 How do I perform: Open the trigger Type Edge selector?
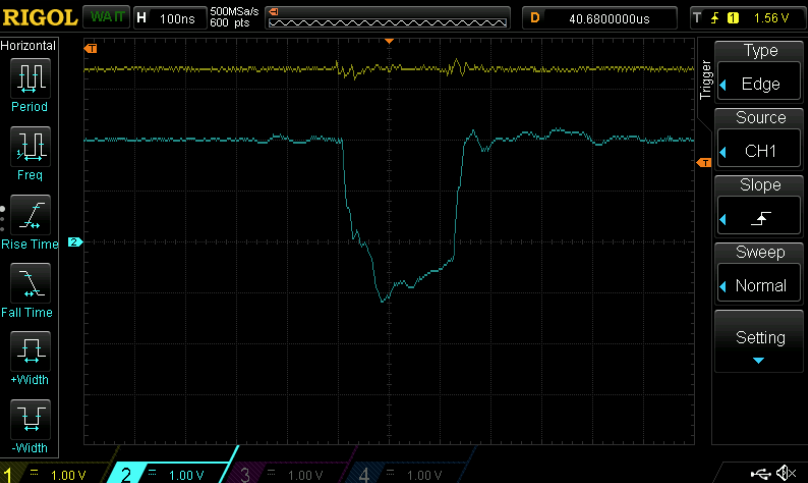(759, 71)
